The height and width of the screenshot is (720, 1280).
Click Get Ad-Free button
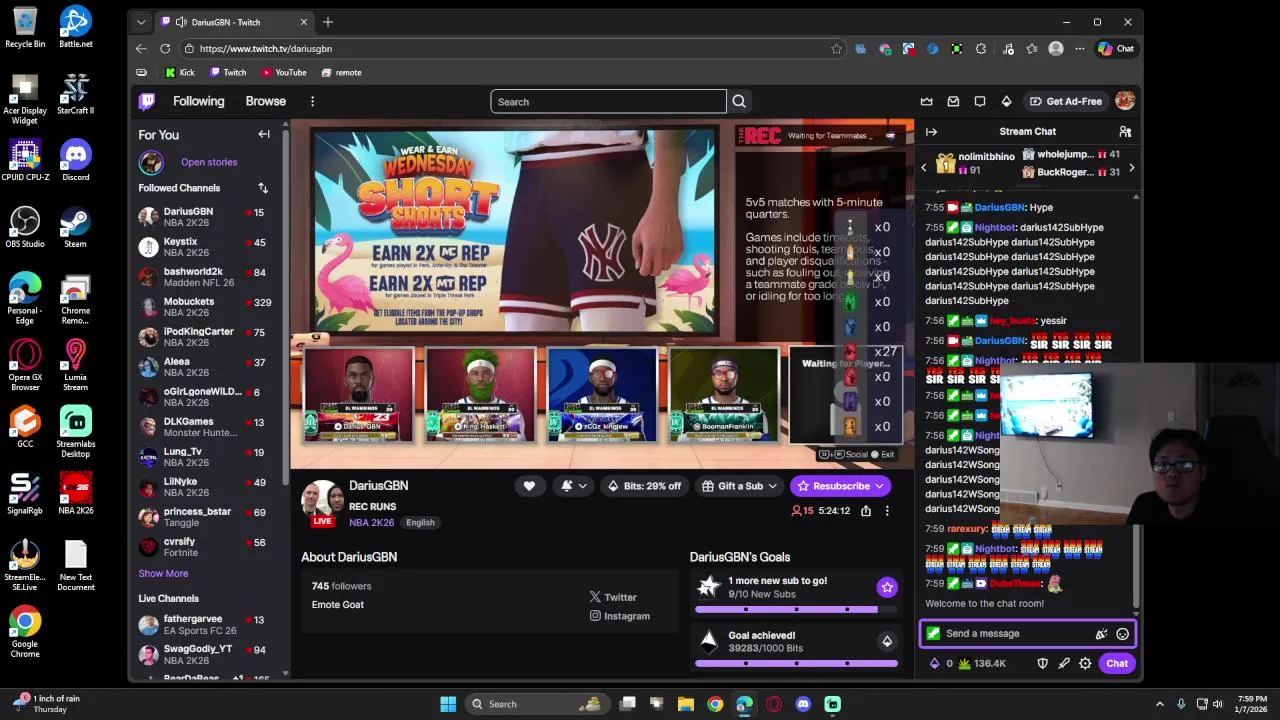(1066, 101)
